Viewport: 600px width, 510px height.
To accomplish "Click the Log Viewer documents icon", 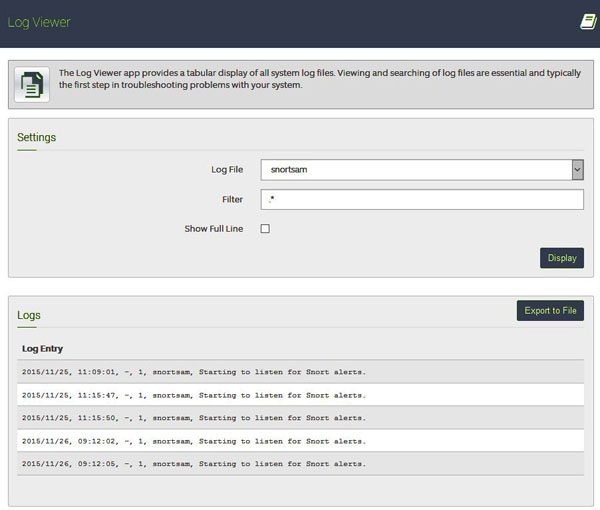I will (x=32, y=85).
